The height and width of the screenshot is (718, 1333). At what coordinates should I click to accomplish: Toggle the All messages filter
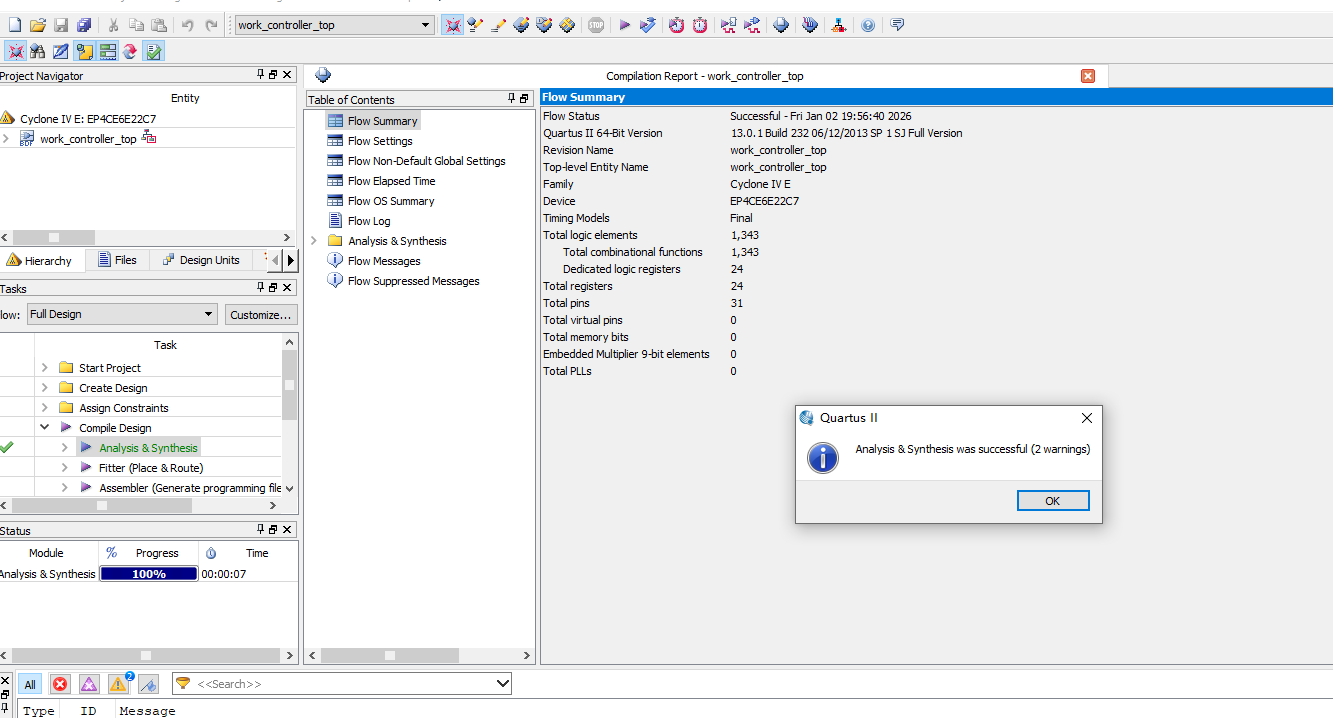(x=30, y=685)
